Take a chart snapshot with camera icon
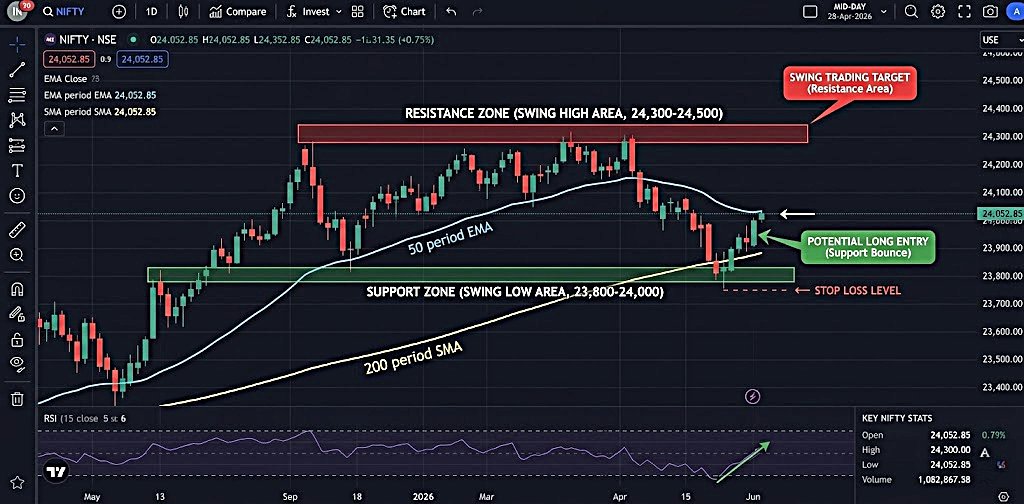1024x504 pixels. click(x=991, y=11)
